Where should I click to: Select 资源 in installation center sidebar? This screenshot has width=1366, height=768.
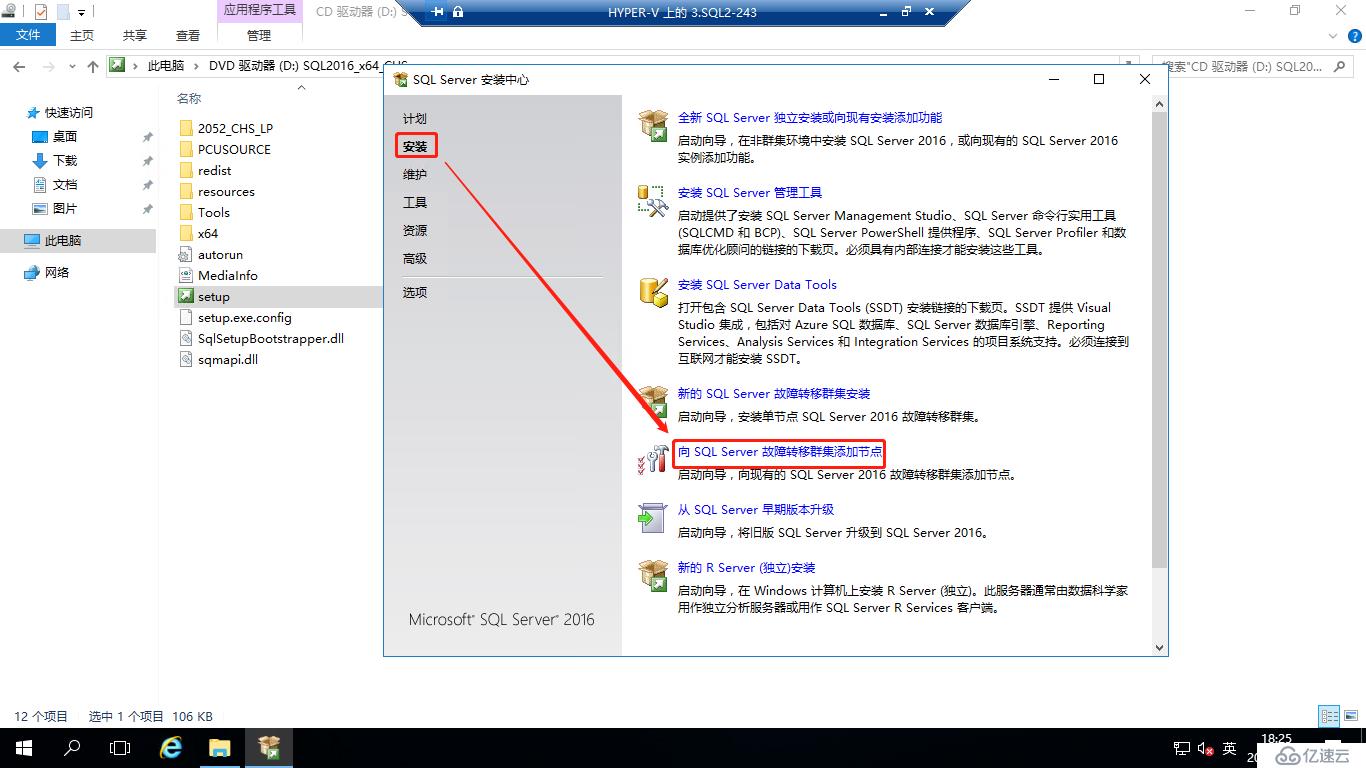click(415, 231)
